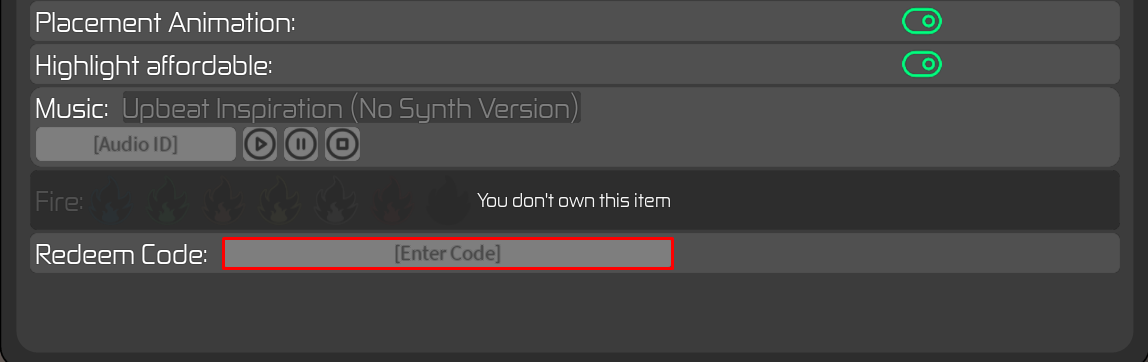Viewport: 1148px width, 362px height.
Task: Choose the third fire icon, orange flame
Action: pyautogui.click(x=224, y=201)
